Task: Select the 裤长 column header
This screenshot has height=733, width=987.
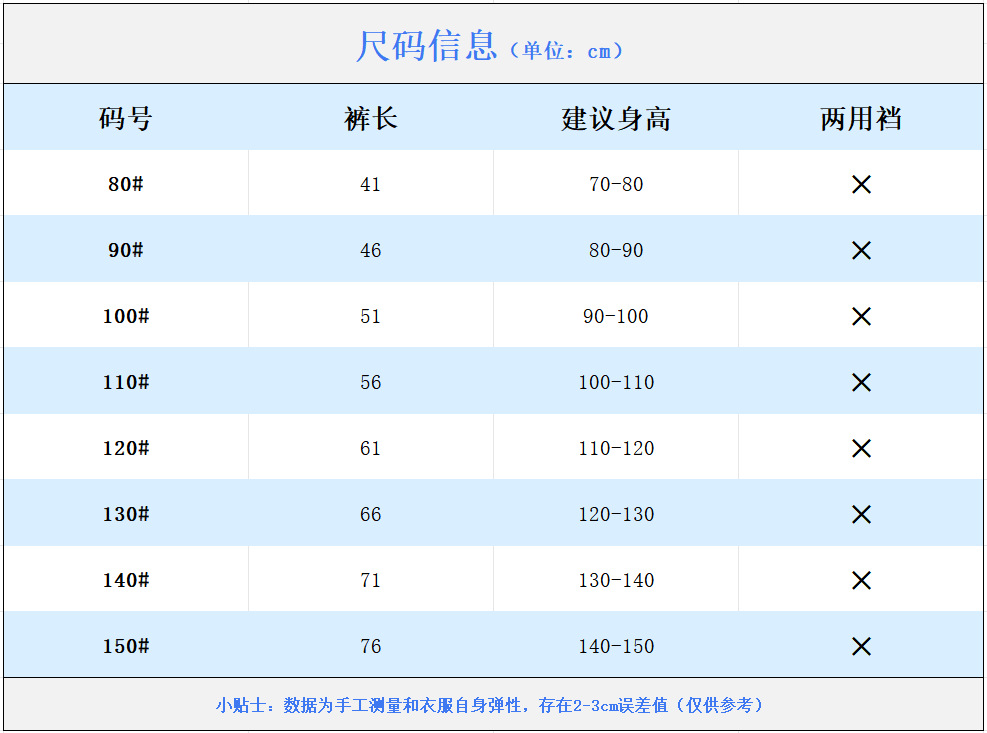Action: [x=371, y=118]
